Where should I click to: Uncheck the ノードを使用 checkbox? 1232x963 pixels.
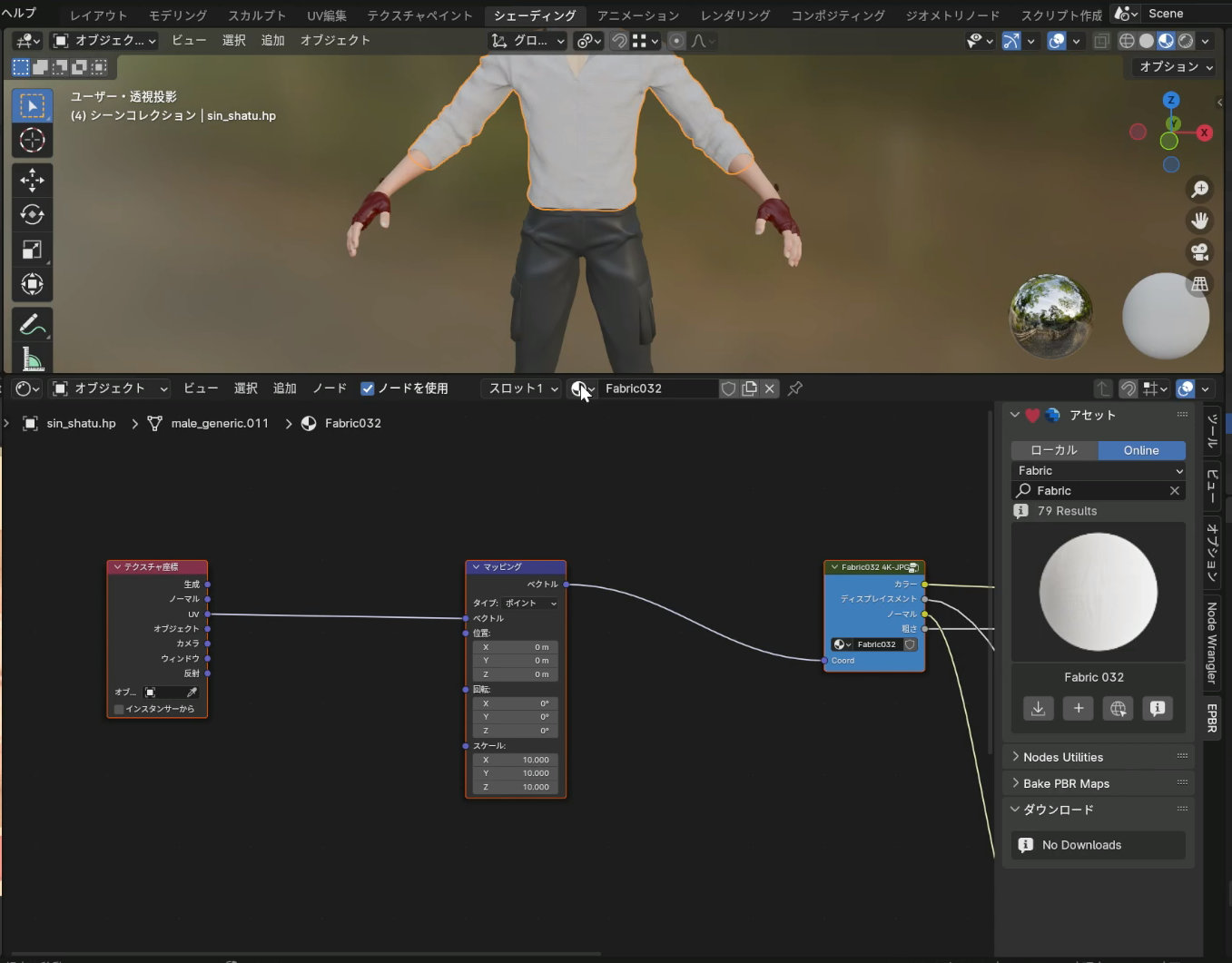tap(368, 388)
